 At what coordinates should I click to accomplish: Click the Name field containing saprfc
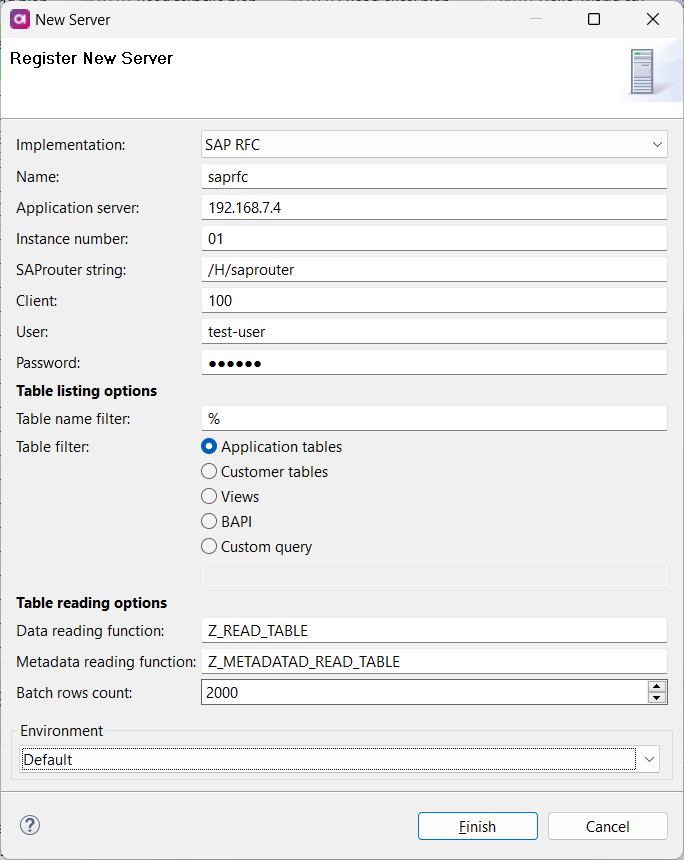[435, 176]
